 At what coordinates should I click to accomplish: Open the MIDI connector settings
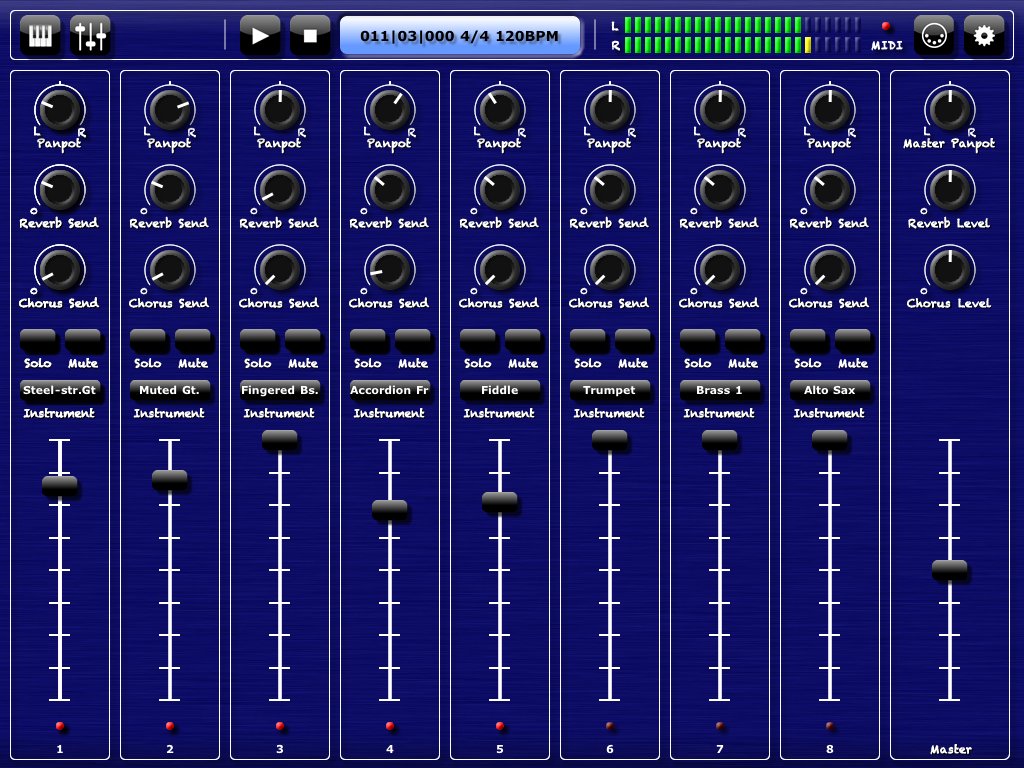[933, 36]
